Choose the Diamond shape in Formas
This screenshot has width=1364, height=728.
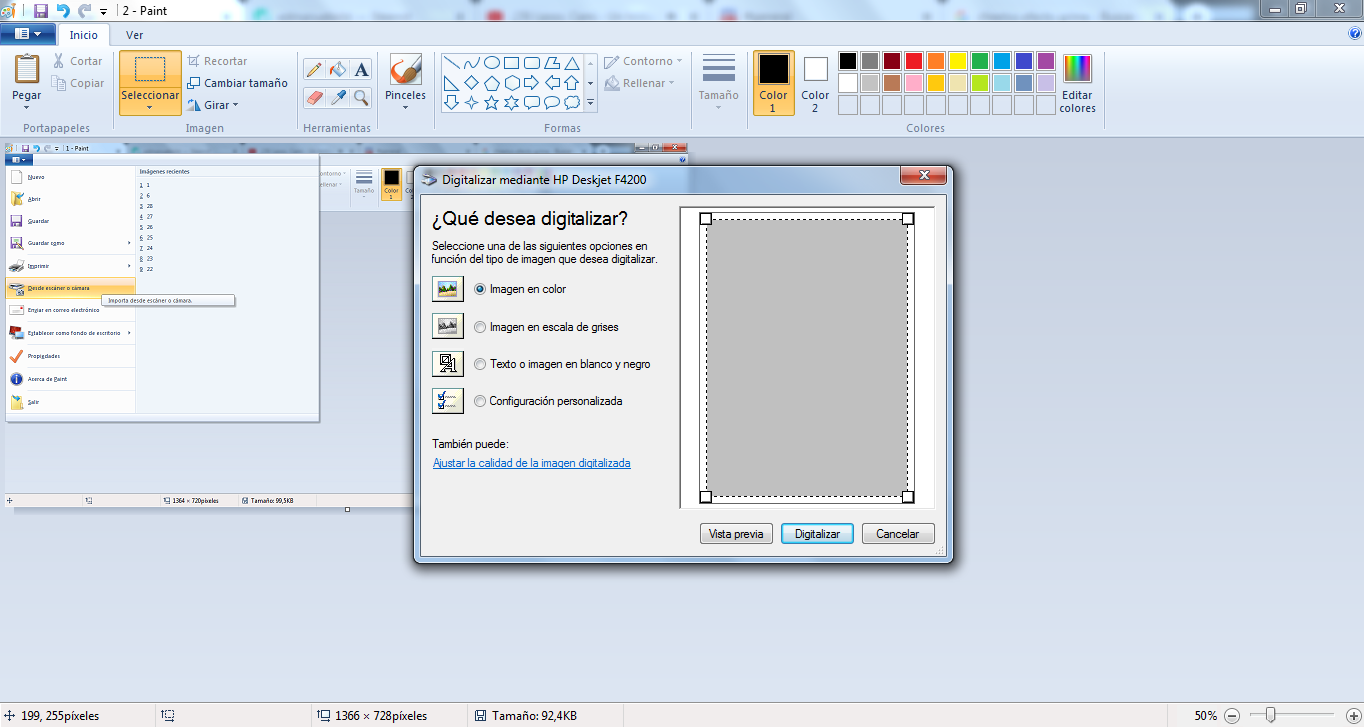pyautogui.click(x=471, y=83)
